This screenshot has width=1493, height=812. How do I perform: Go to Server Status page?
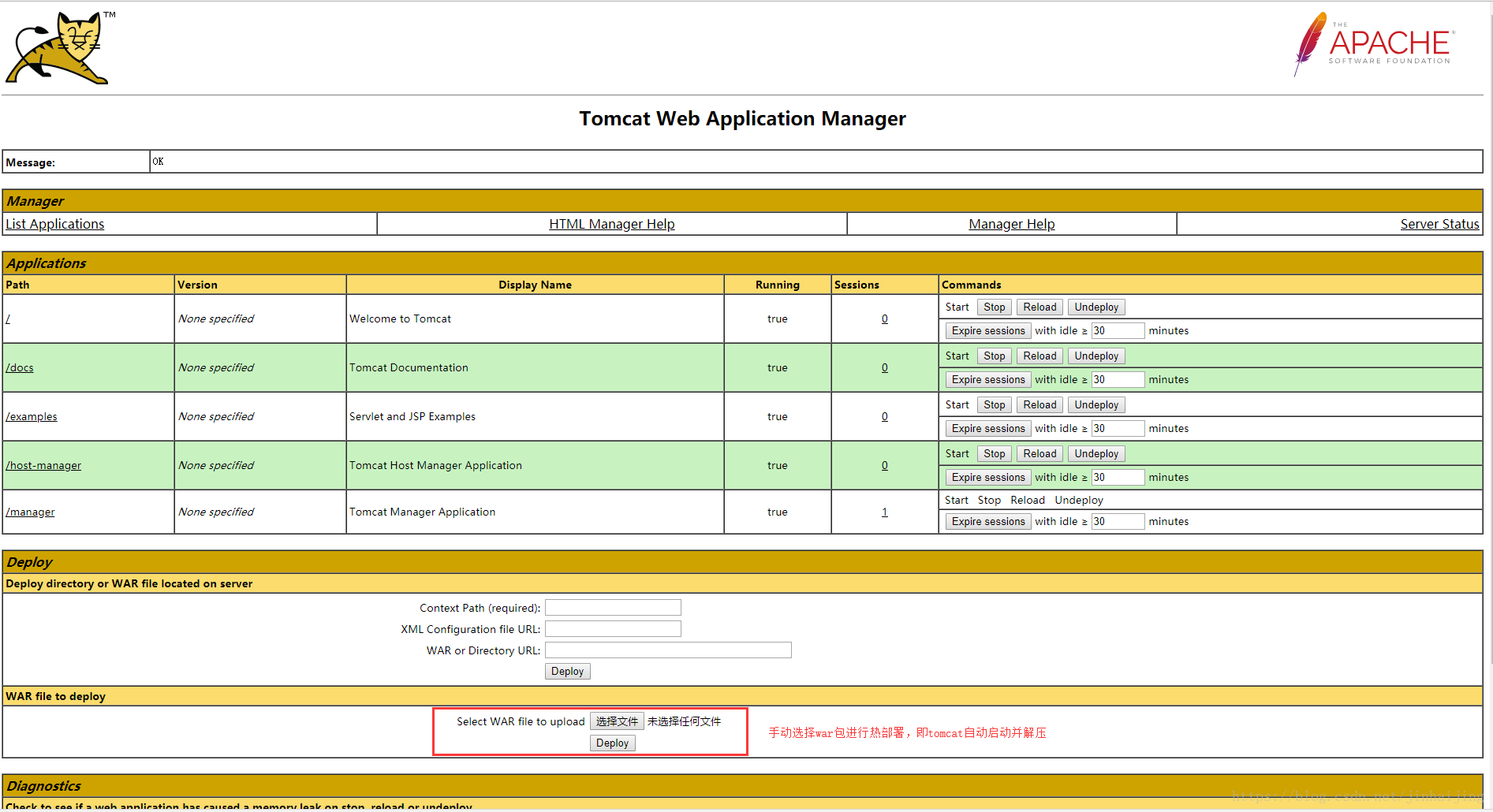click(1439, 224)
